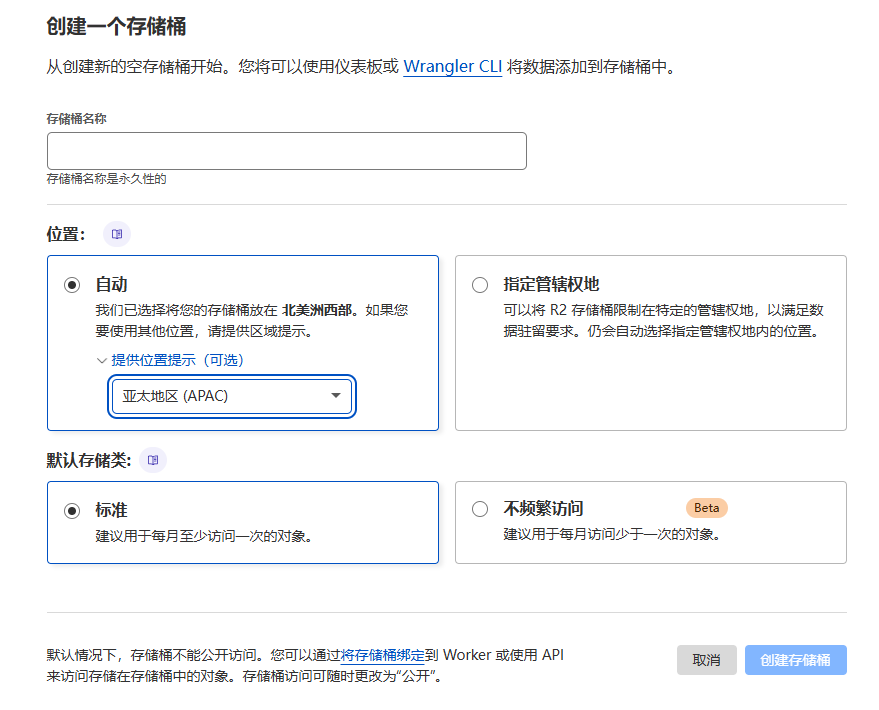
Task: Click the orange Beta badge
Action: [x=706, y=507]
